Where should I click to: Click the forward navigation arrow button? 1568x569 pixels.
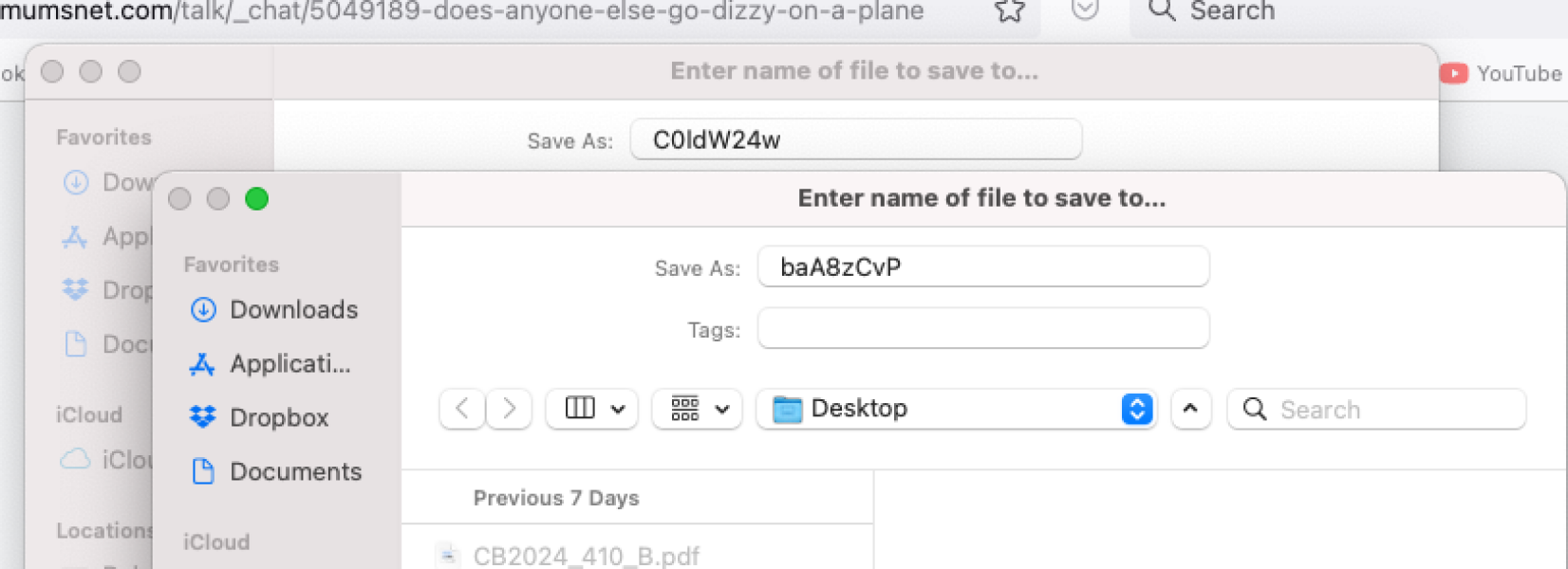509,409
